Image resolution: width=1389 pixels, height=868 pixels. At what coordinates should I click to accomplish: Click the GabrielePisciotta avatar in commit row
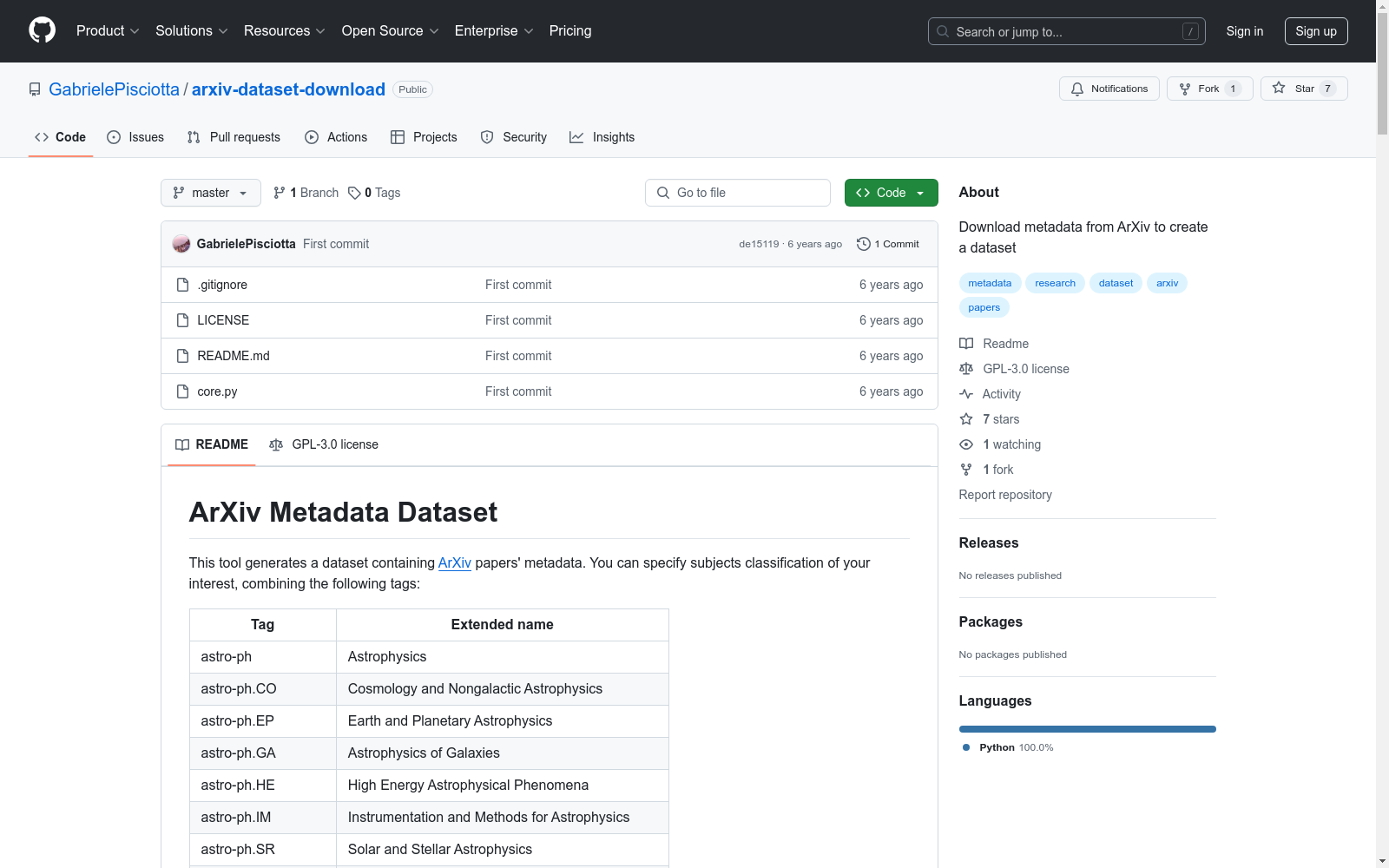click(x=181, y=244)
